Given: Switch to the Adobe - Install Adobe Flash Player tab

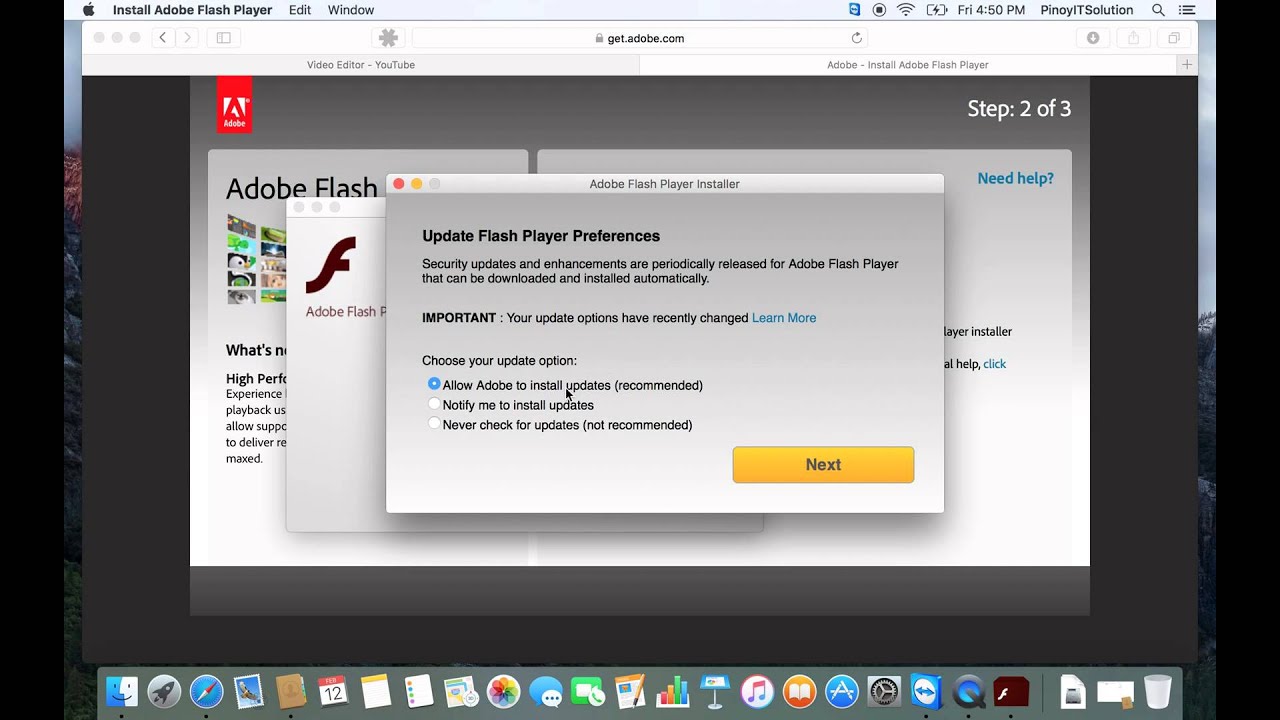Looking at the screenshot, I should click(908, 65).
